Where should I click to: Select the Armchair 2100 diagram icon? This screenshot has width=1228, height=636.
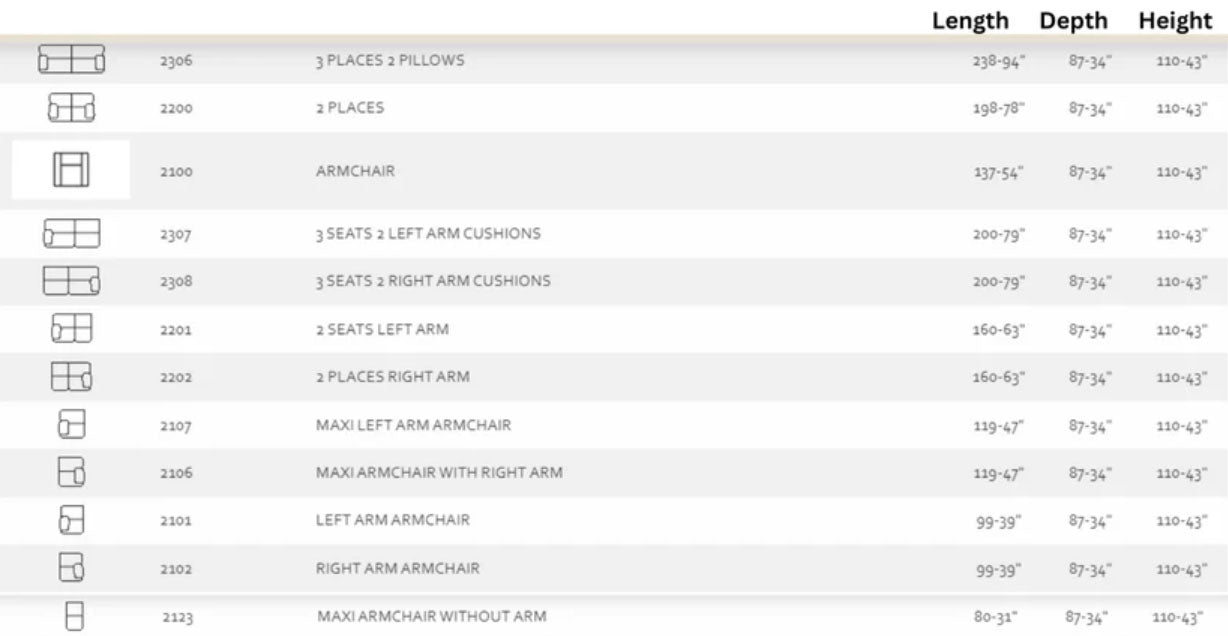click(x=71, y=170)
